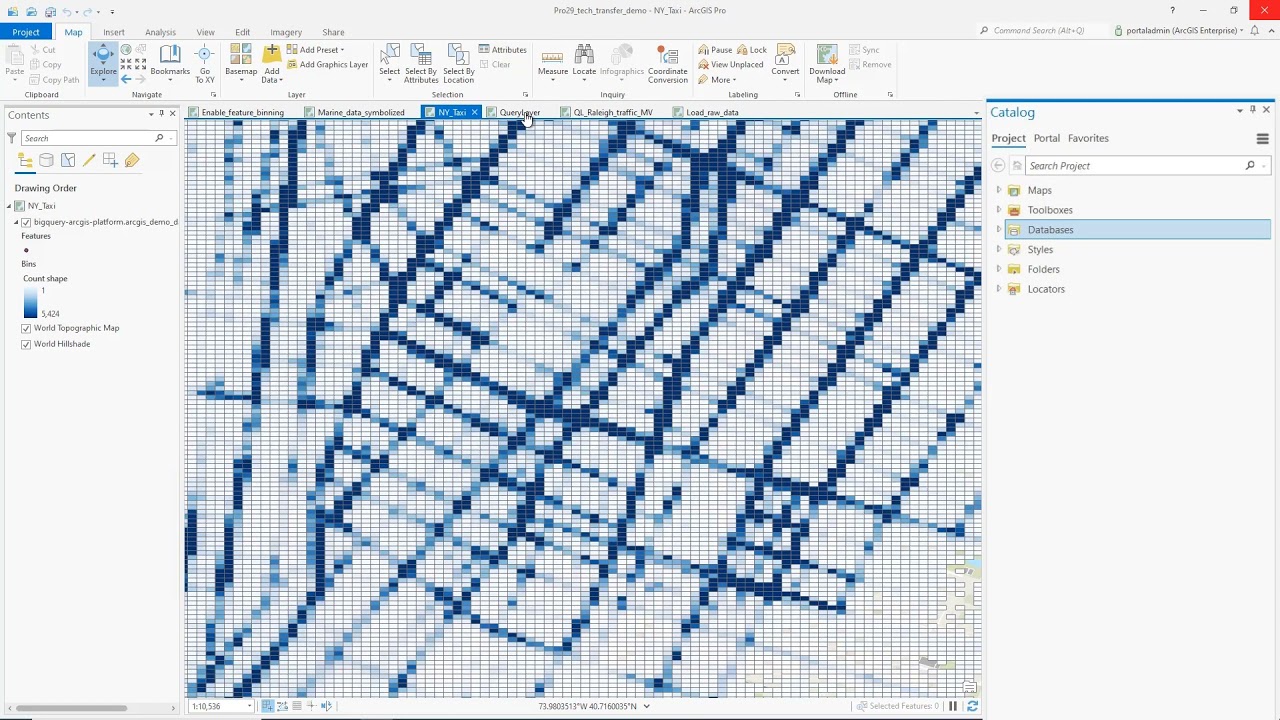Switch Contents to List By Labeling

pos(132,160)
